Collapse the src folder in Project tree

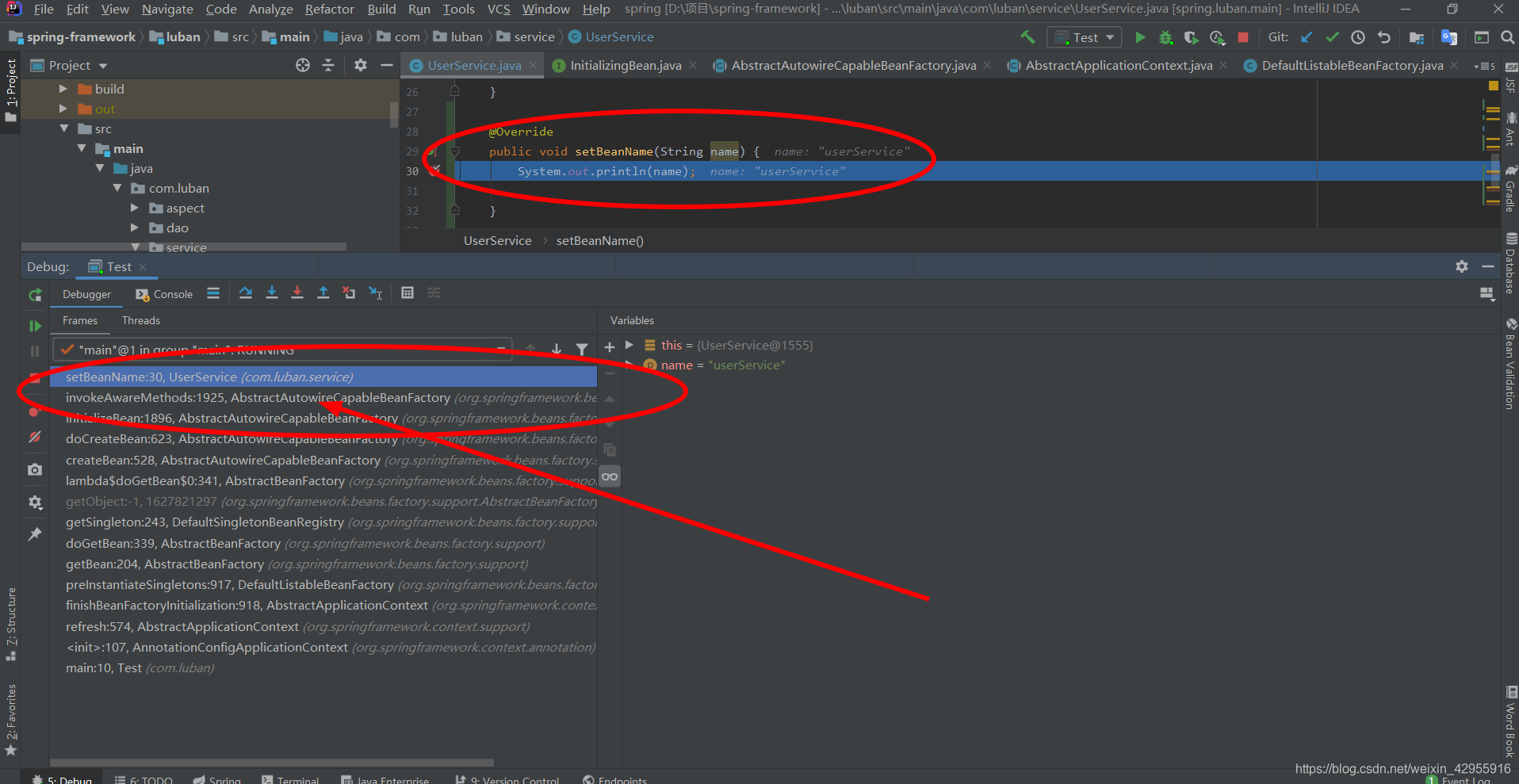(x=65, y=128)
